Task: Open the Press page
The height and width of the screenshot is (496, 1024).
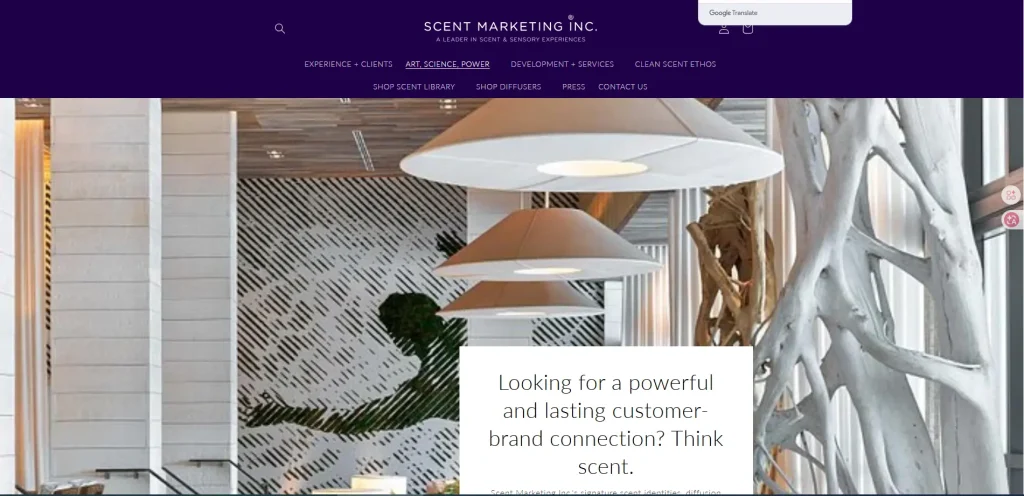Action: tap(573, 87)
